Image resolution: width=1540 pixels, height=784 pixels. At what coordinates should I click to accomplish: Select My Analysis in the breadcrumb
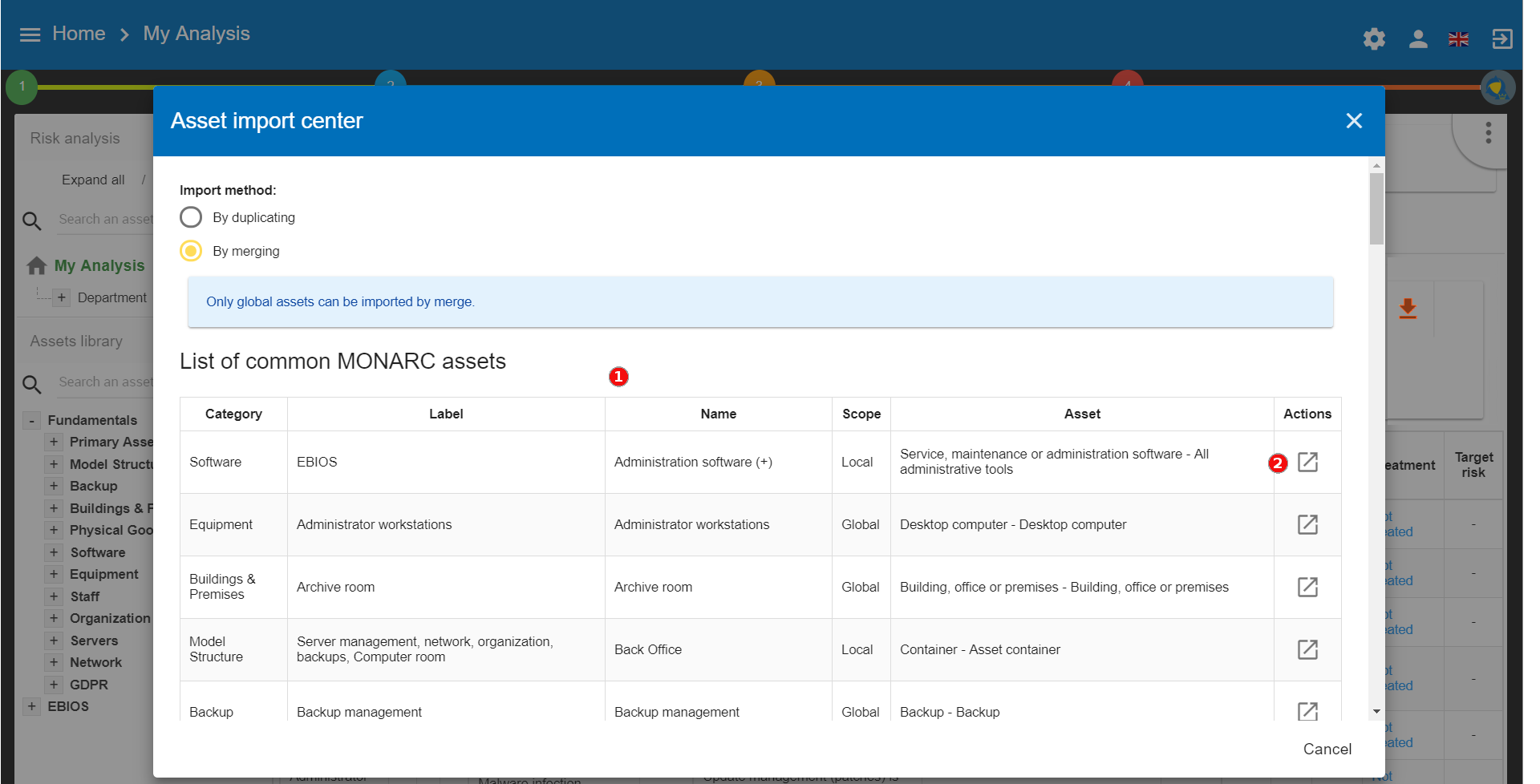pos(196,34)
